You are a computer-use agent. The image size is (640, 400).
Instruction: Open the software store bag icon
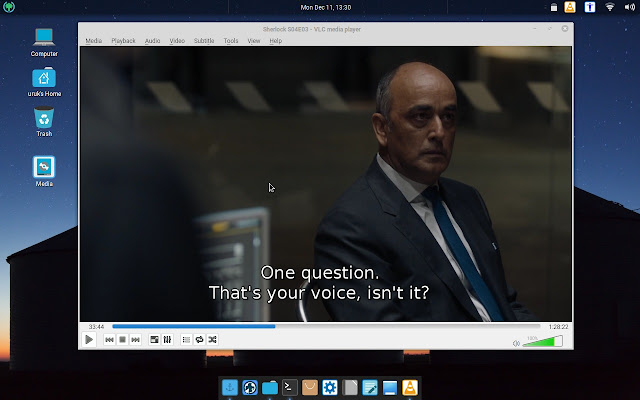(x=310, y=387)
